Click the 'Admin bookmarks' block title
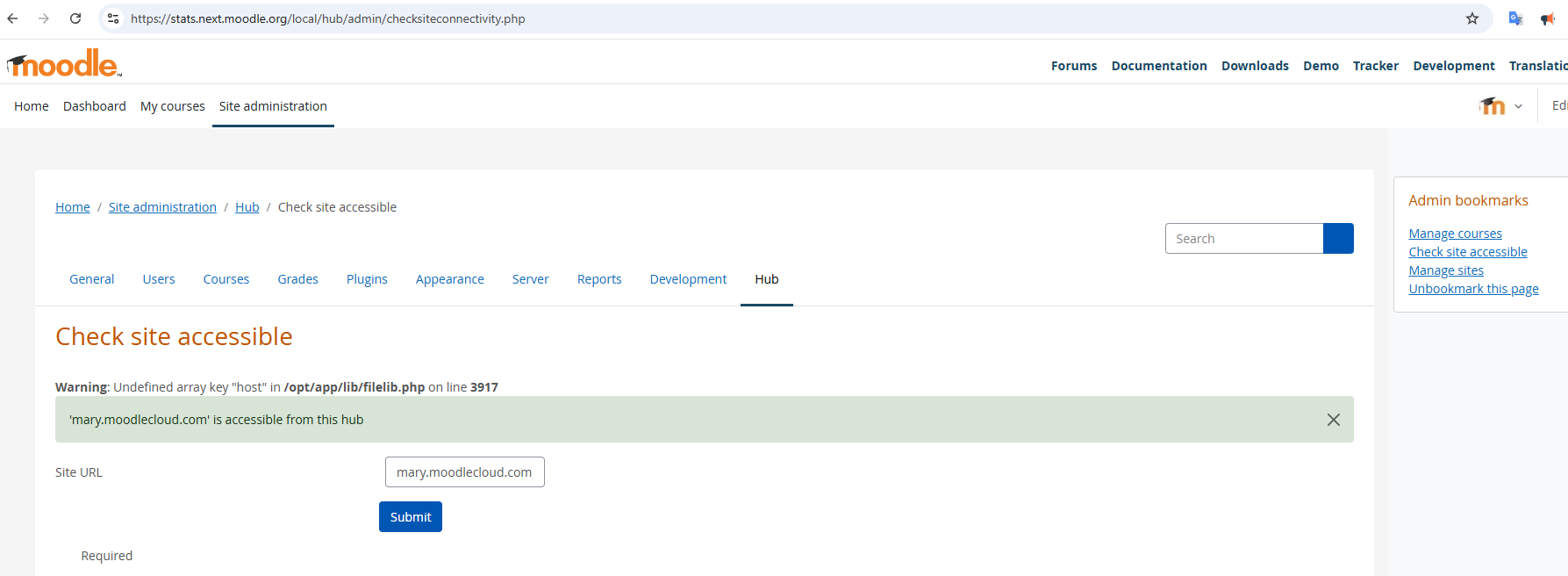Image resolution: width=1568 pixels, height=576 pixels. (x=1469, y=200)
